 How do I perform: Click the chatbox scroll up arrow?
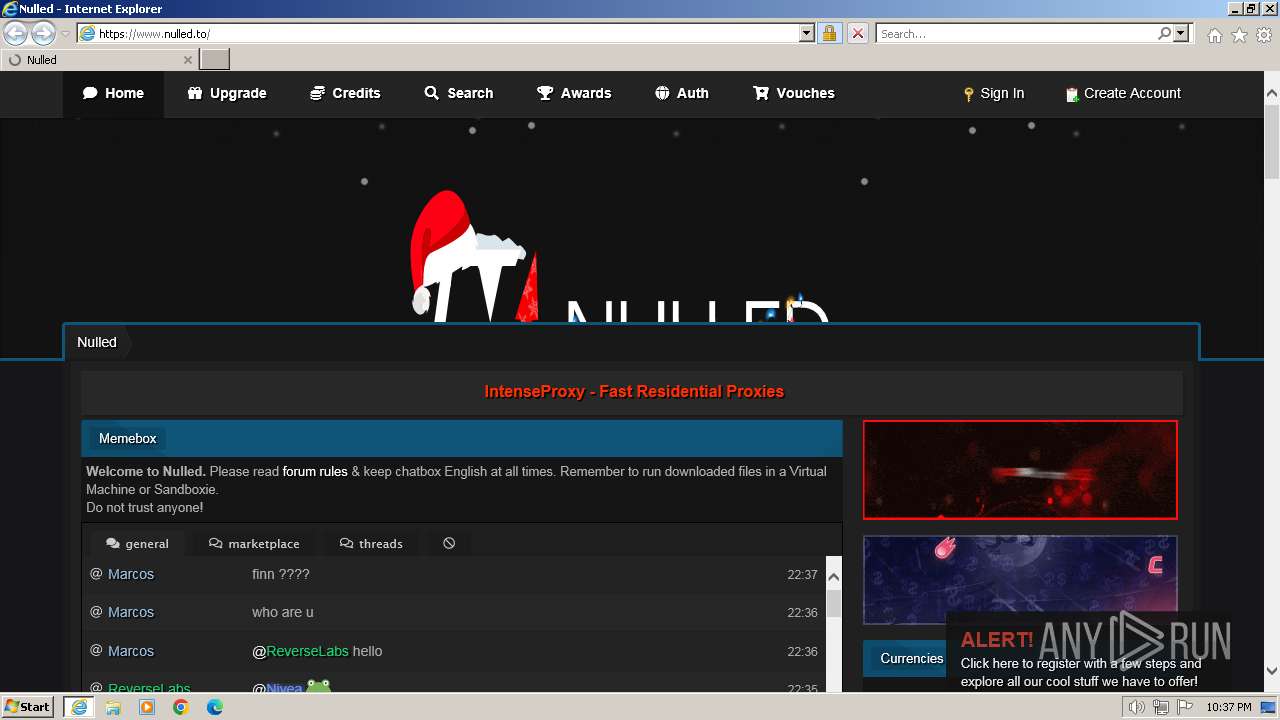click(x=834, y=577)
